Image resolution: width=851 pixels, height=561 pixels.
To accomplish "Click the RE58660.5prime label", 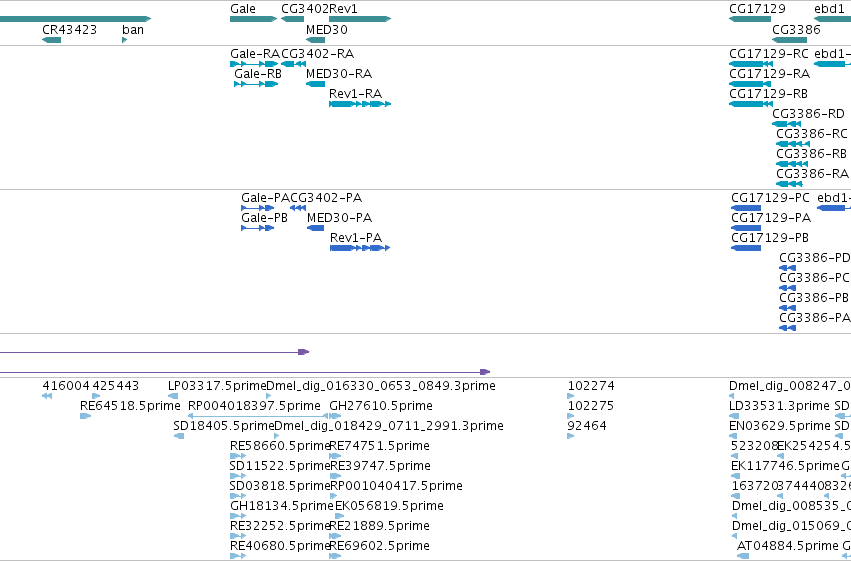I will click(x=280, y=447).
